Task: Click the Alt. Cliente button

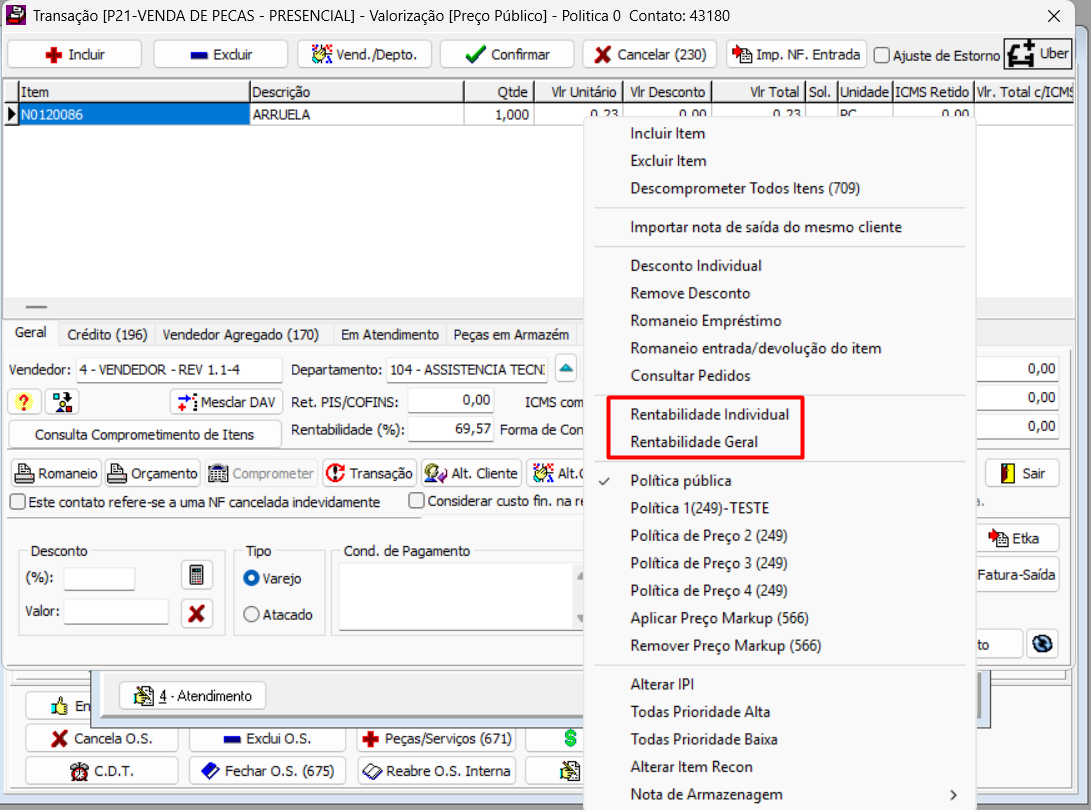Action: click(x=472, y=473)
